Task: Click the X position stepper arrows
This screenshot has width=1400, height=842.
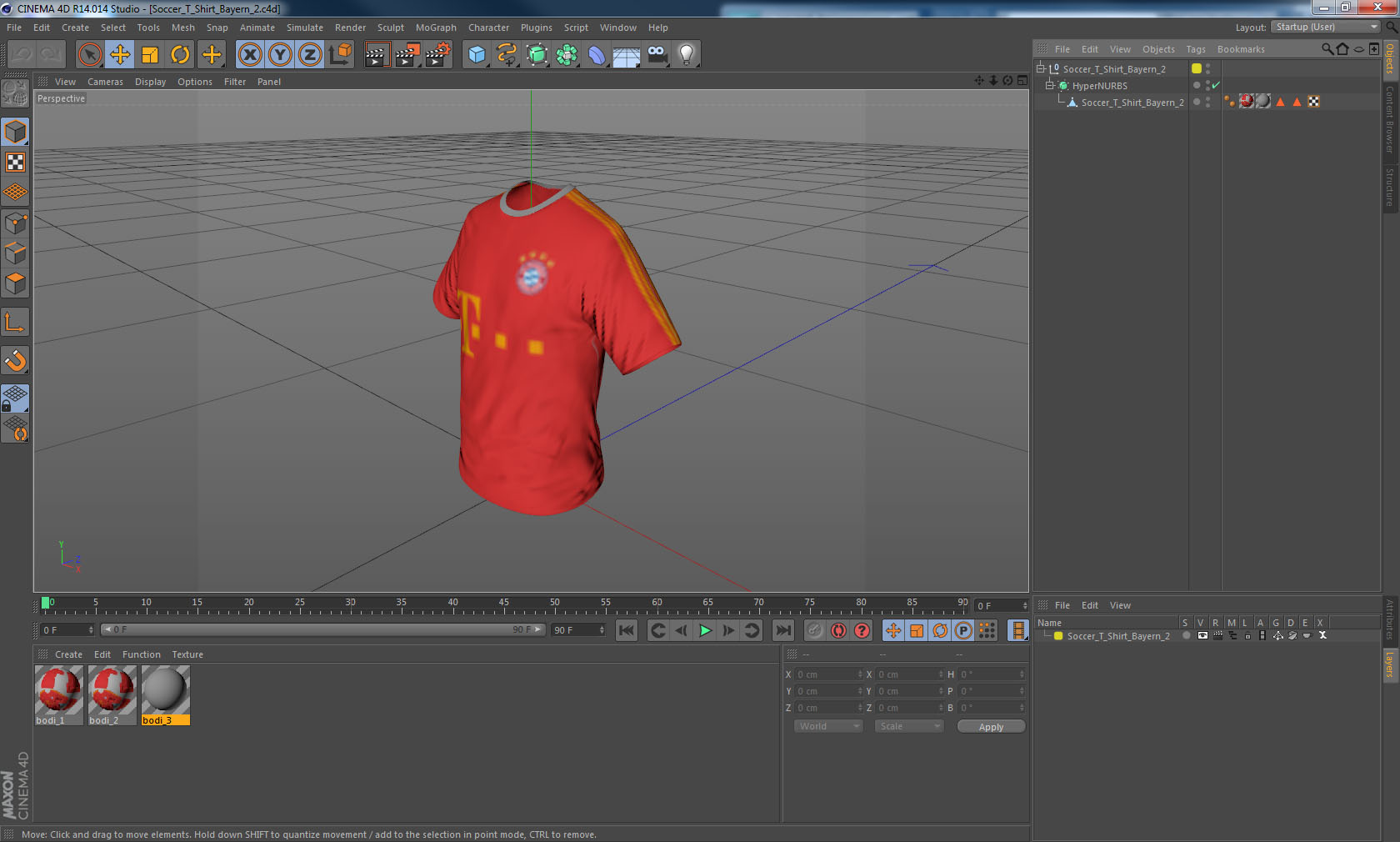Action: click(860, 674)
